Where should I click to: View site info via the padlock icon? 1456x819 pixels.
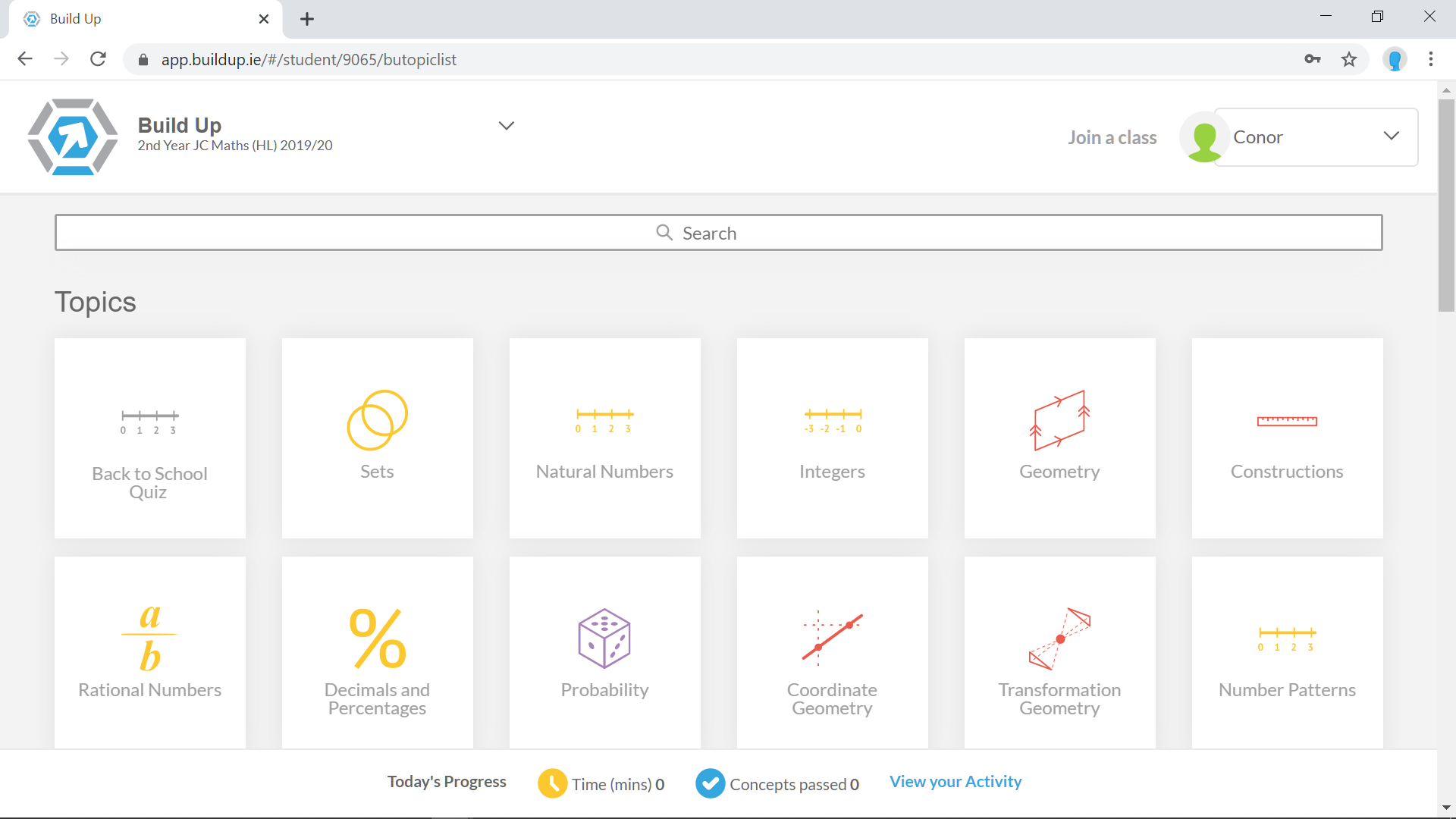(143, 59)
